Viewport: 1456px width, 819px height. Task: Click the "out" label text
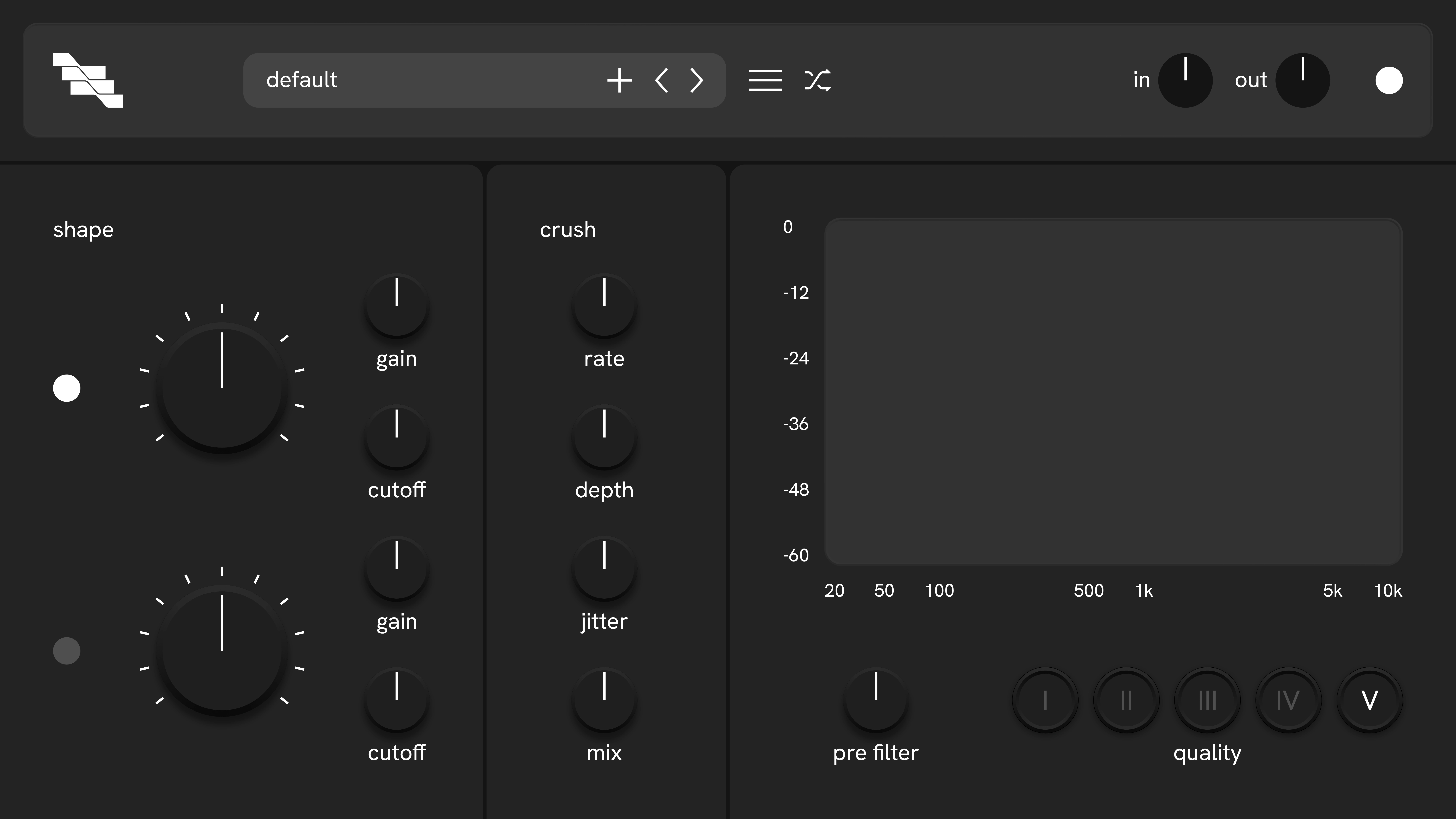point(1251,80)
